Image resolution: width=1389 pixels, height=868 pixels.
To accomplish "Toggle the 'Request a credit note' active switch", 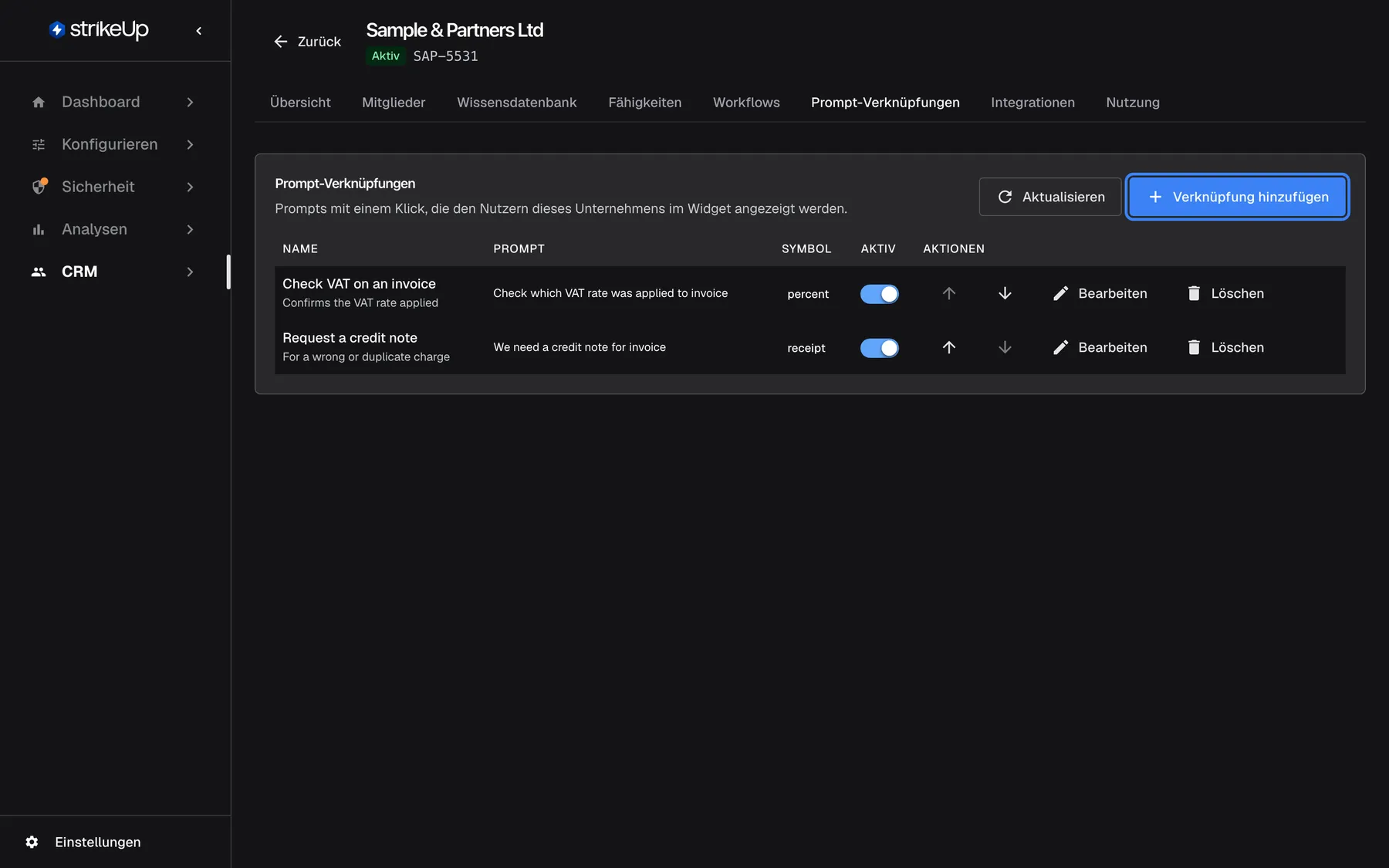I will click(x=880, y=348).
